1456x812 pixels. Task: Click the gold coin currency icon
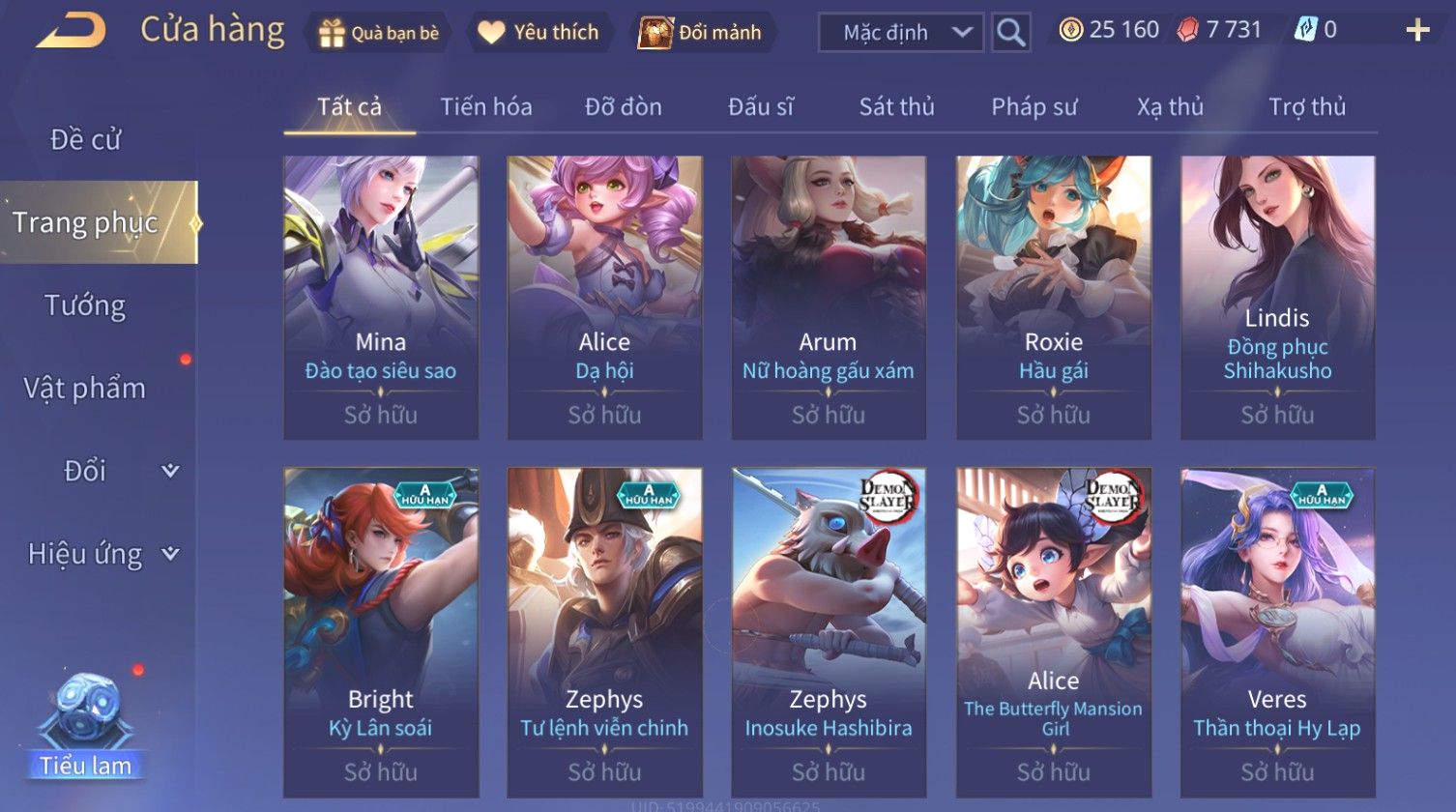tap(1070, 30)
